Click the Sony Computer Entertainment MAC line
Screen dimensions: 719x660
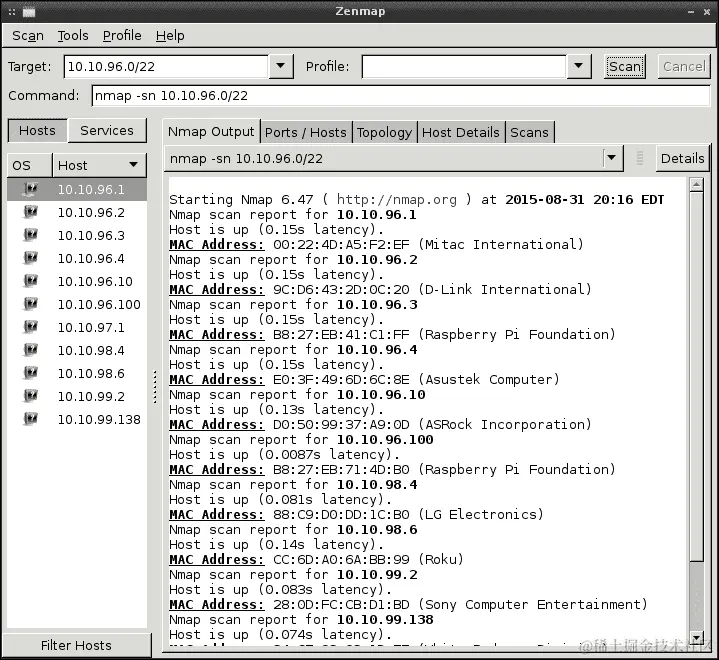tap(408, 604)
